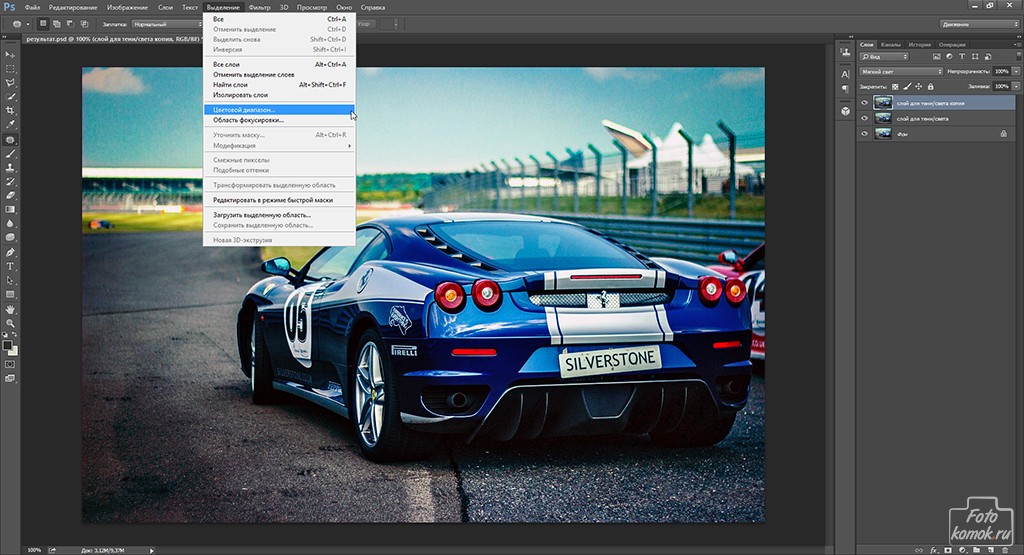Open workspace switcher Движение dropdown

tap(979, 24)
